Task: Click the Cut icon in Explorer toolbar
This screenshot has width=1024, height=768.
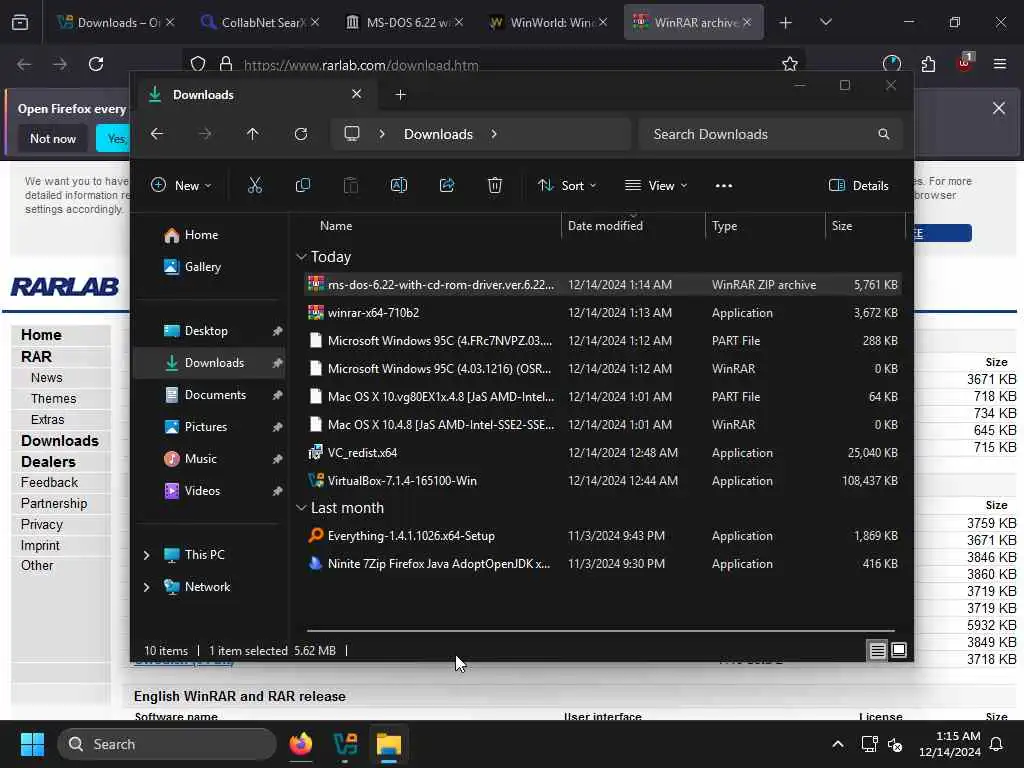Action: click(x=255, y=185)
